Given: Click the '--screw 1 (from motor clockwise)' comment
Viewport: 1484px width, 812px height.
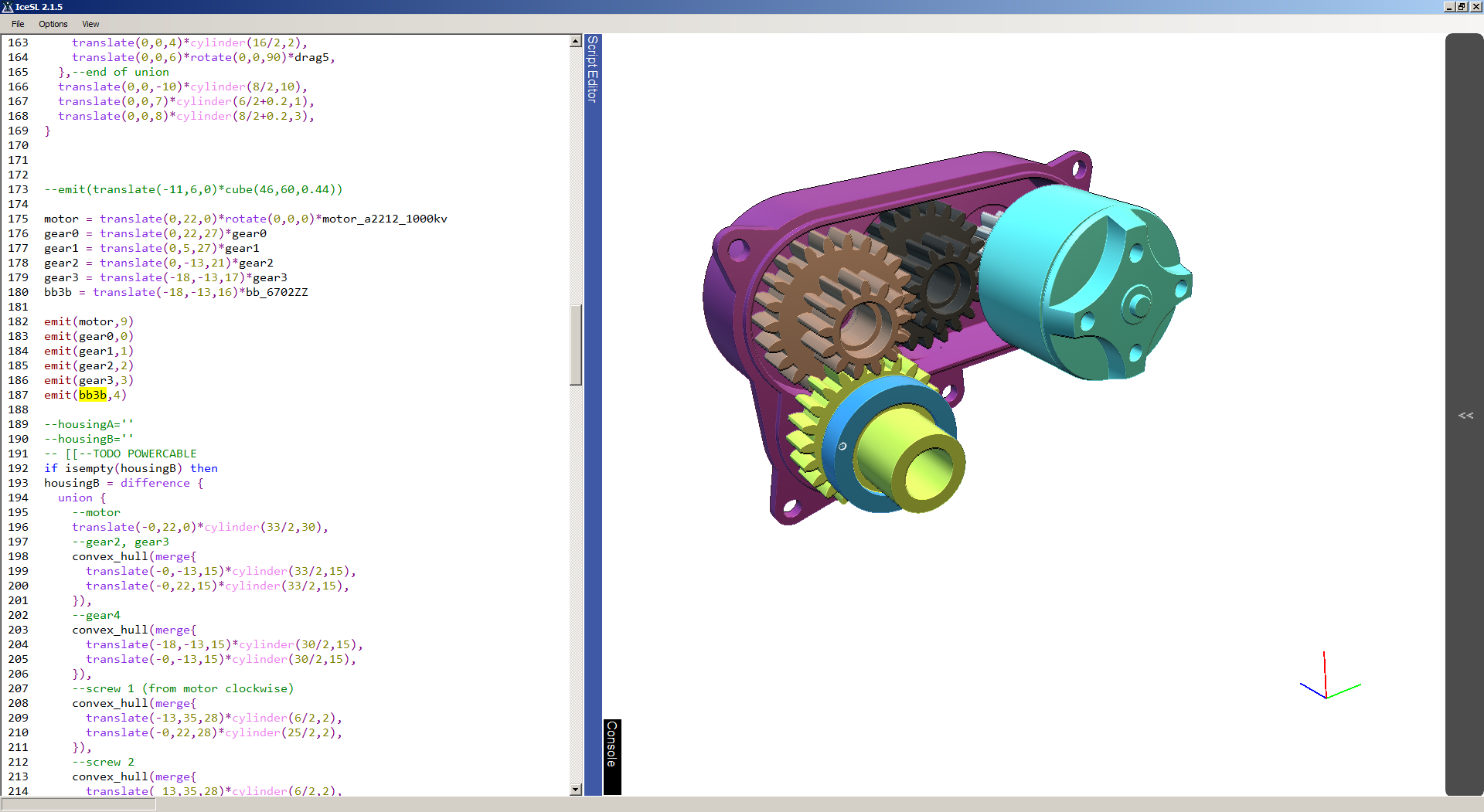Looking at the screenshot, I should pyautogui.click(x=183, y=688).
